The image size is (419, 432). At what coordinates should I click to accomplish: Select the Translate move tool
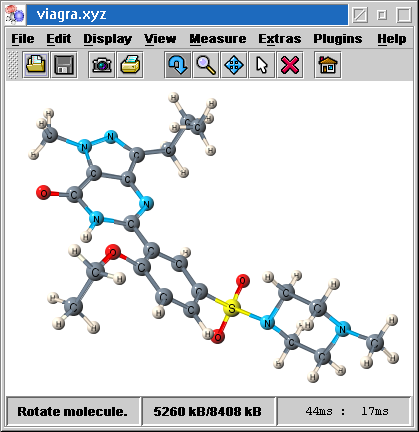[x=234, y=65]
